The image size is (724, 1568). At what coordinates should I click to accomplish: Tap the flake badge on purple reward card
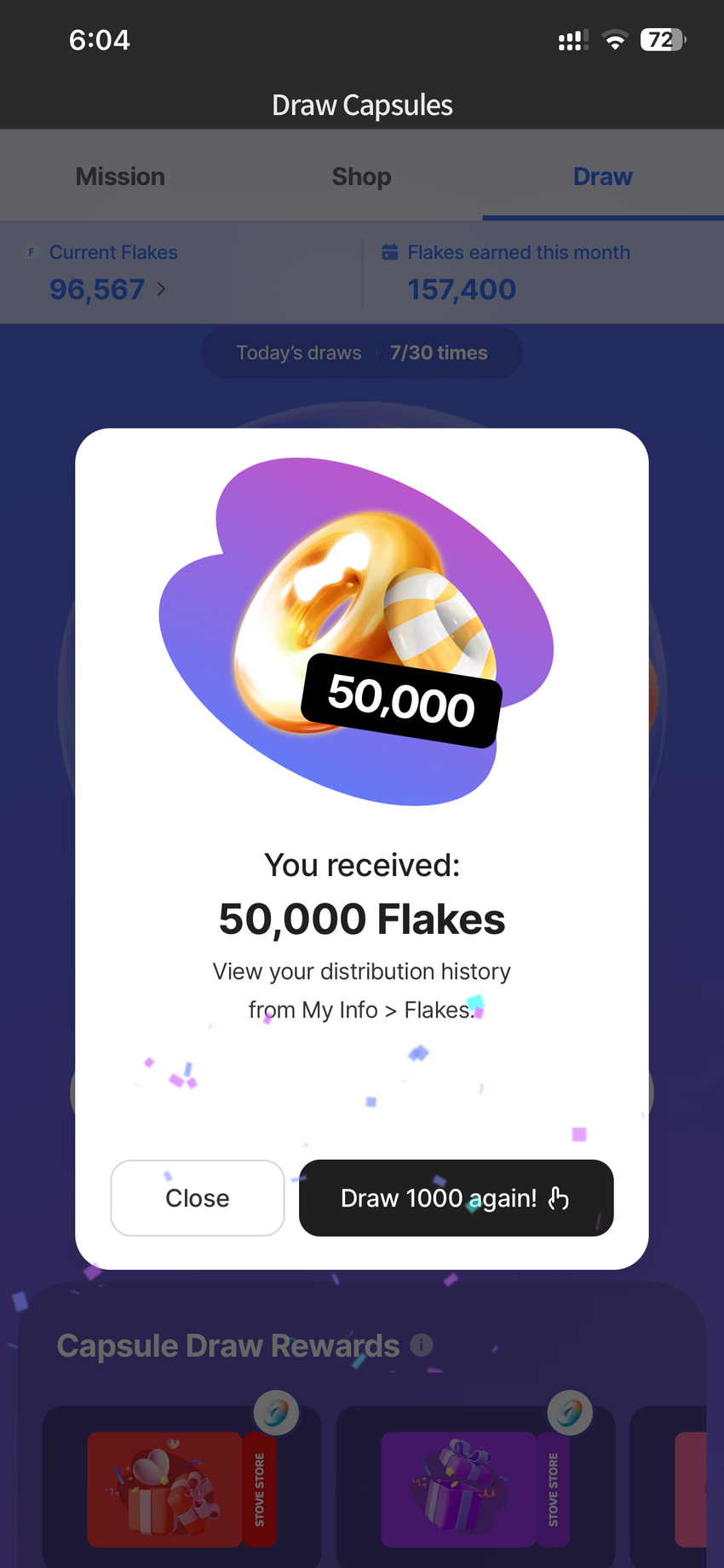pyautogui.click(x=570, y=1413)
